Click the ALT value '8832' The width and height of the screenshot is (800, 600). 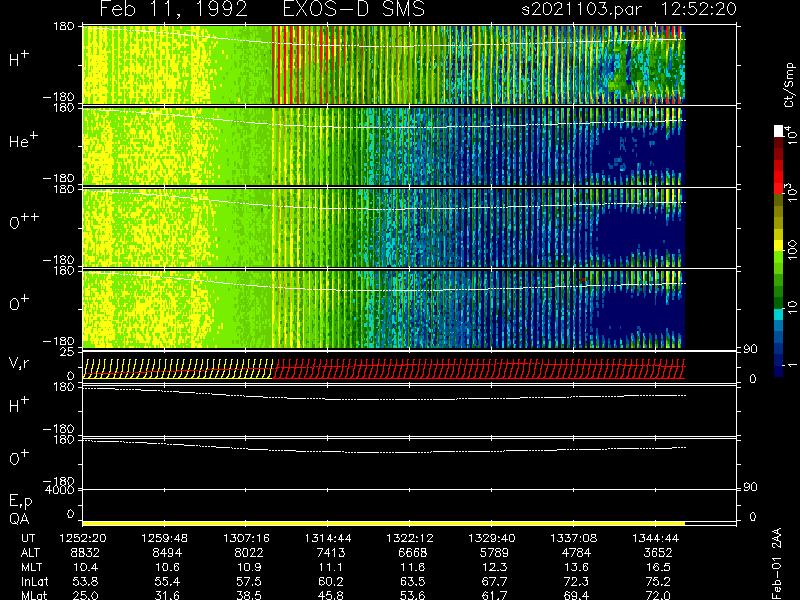click(85, 553)
